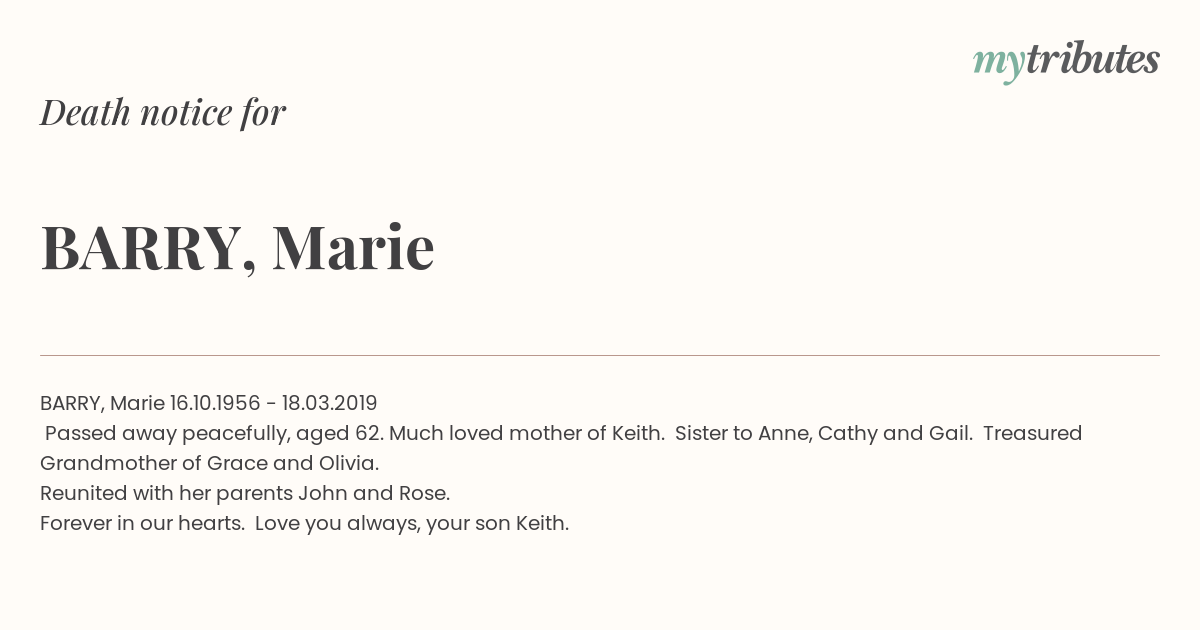Click the death date 18.03.2019
The width and height of the screenshot is (1200, 630).
click(x=330, y=403)
